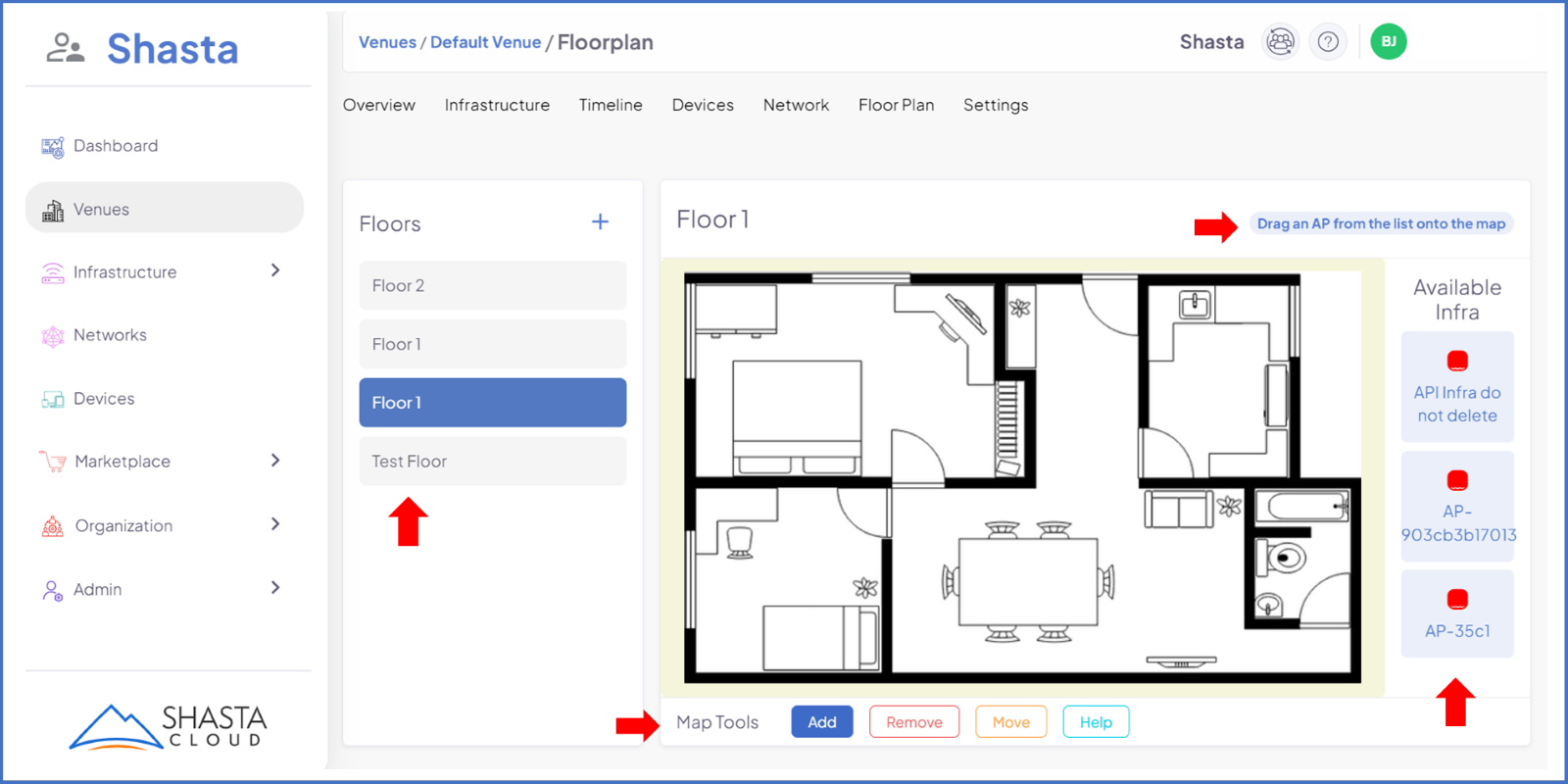
Task: Click the Add map tool button
Action: click(822, 722)
